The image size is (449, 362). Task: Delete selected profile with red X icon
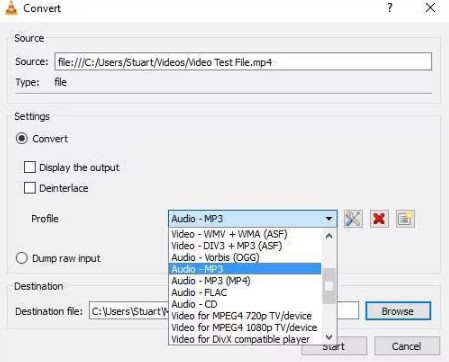pyautogui.click(x=379, y=219)
